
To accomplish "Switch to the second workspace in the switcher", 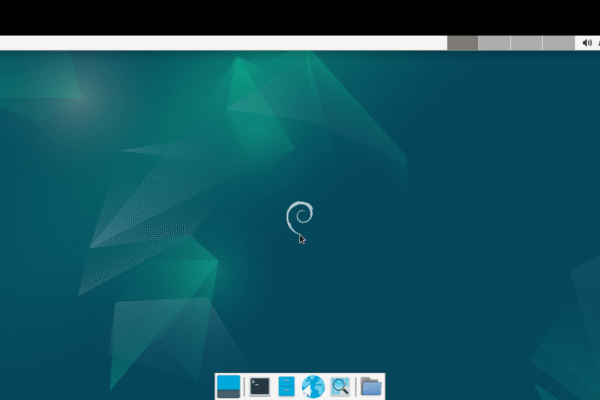I will (x=494, y=43).
